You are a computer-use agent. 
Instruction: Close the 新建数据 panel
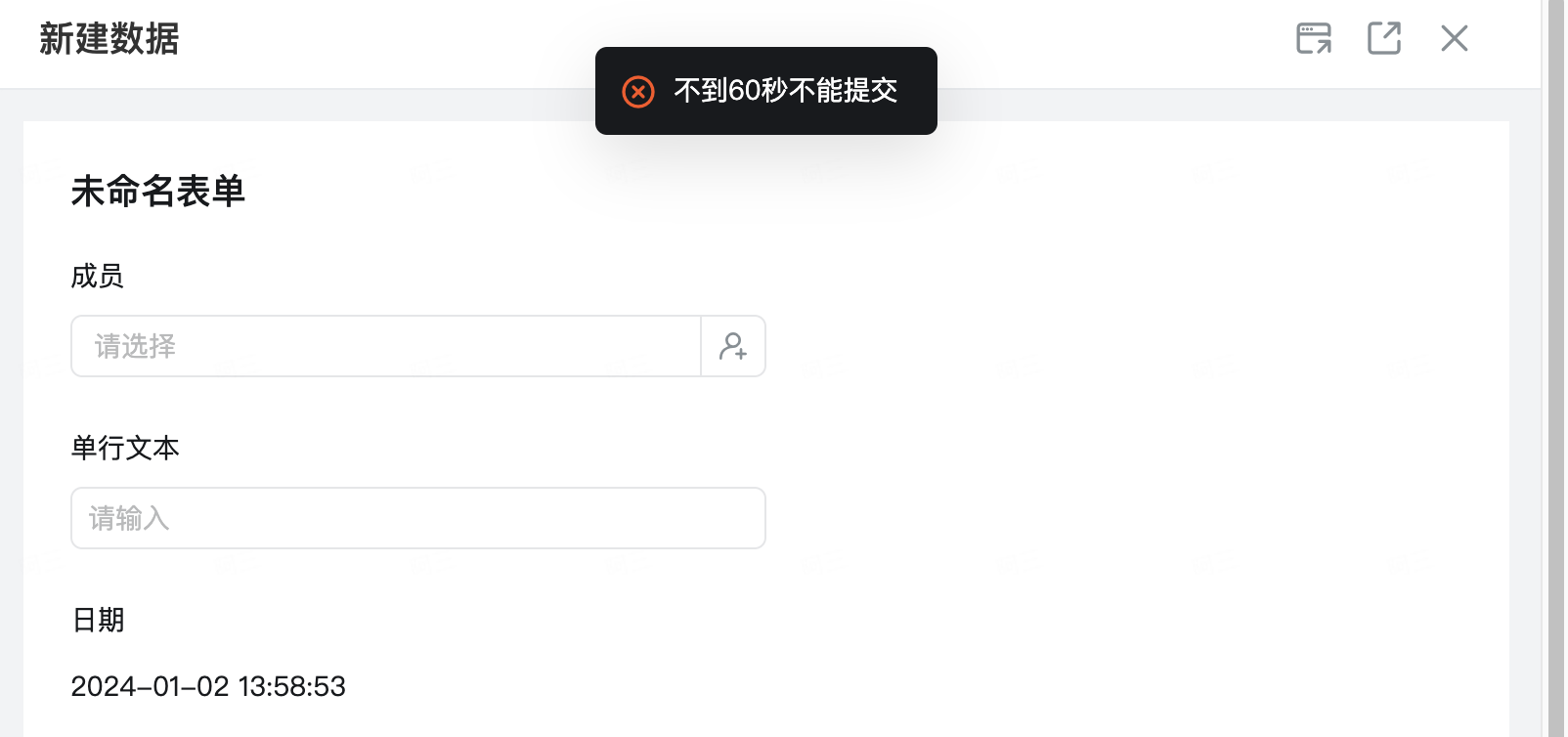pos(1455,38)
